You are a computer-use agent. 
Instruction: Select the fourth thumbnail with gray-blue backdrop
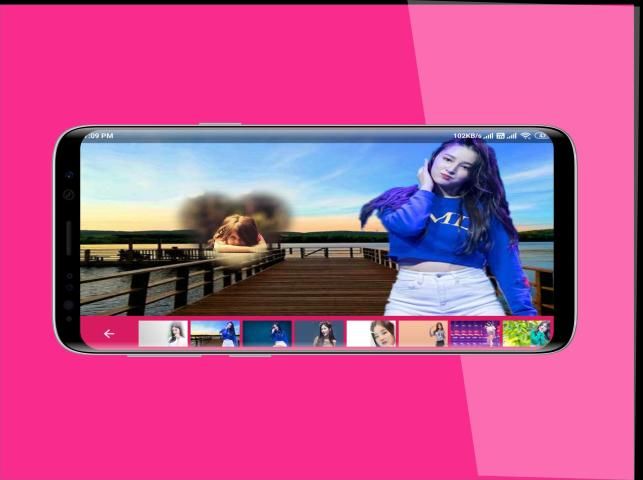319,334
